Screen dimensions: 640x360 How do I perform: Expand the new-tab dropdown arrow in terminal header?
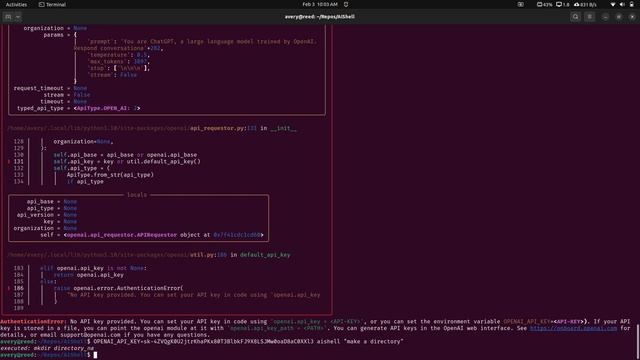click(18, 17)
